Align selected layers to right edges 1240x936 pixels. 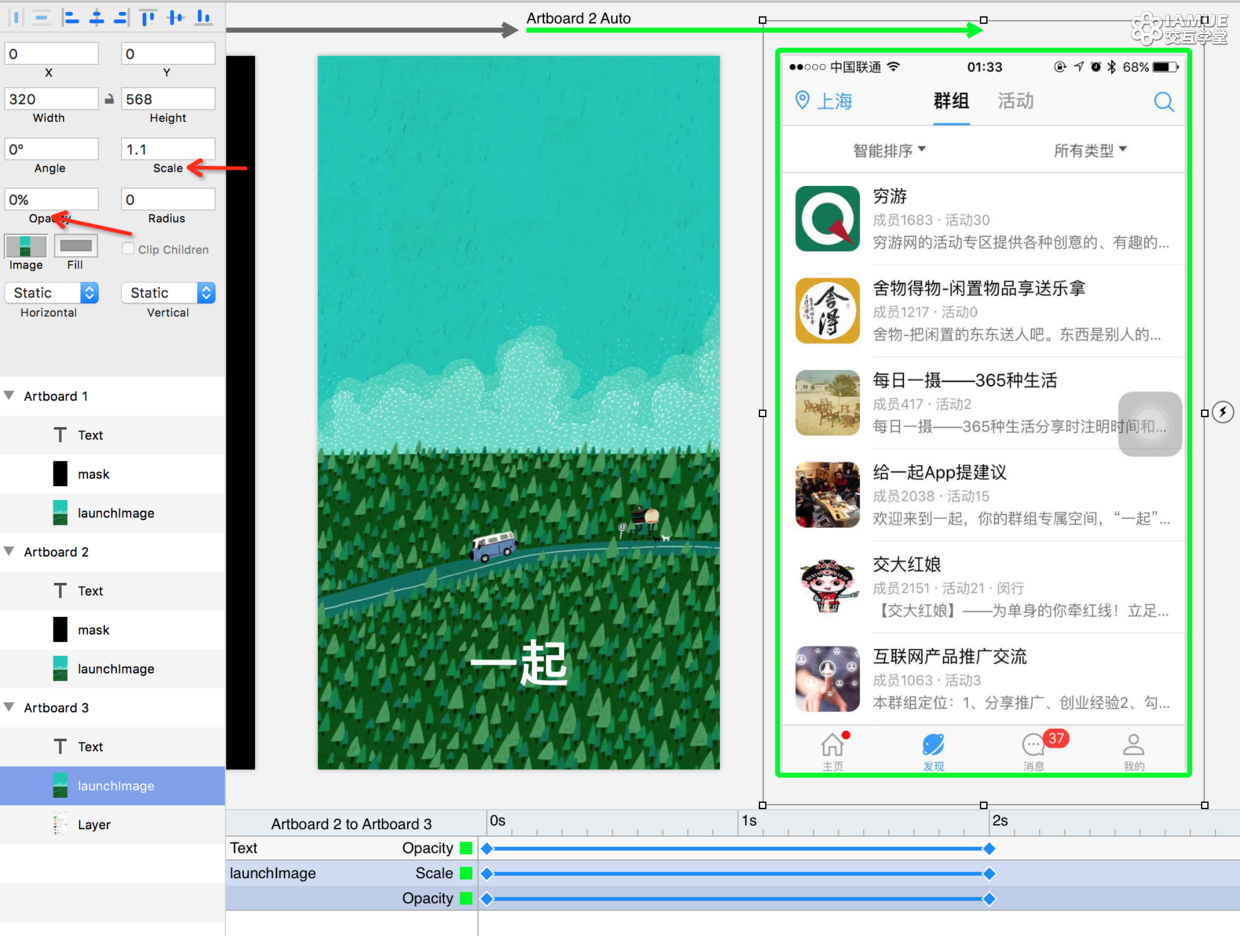click(121, 17)
